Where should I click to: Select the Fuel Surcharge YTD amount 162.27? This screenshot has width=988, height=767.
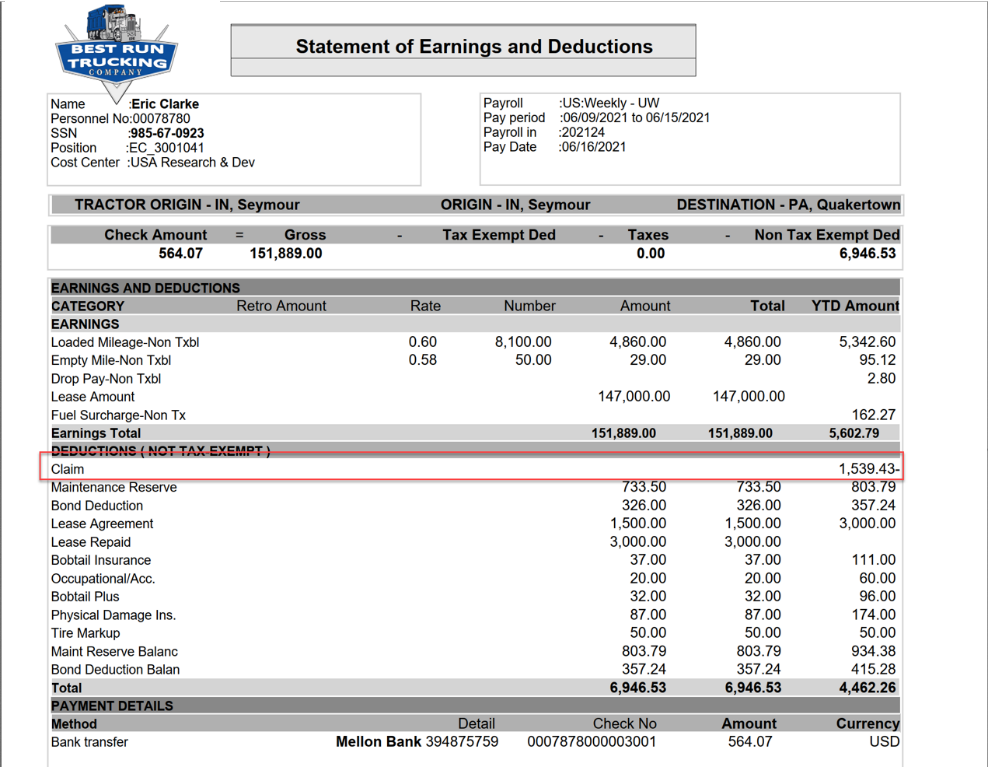pyautogui.click(x=874, y=415)
